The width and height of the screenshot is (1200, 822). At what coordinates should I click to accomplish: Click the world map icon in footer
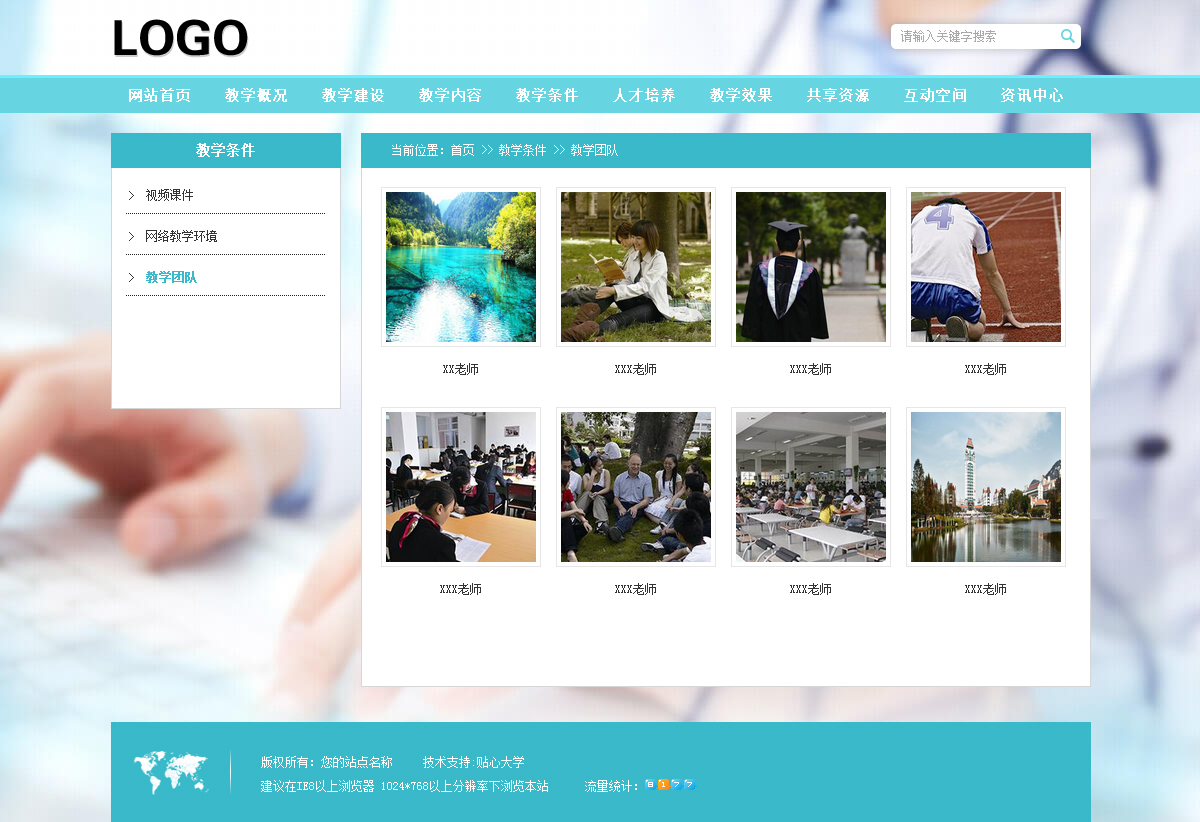171,772
